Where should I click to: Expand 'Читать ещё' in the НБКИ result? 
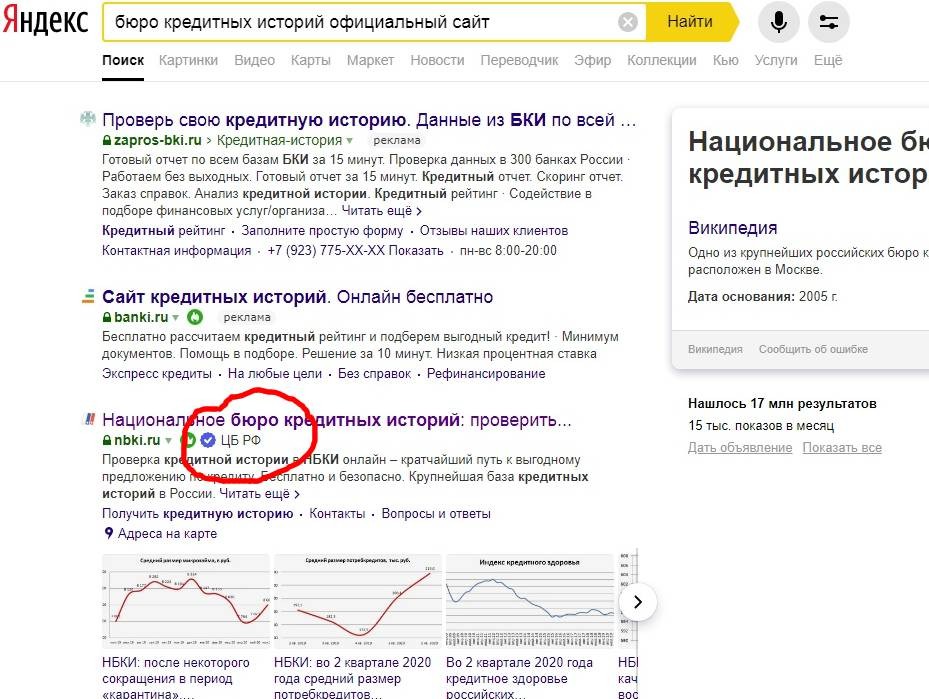[x=260, y=493]
